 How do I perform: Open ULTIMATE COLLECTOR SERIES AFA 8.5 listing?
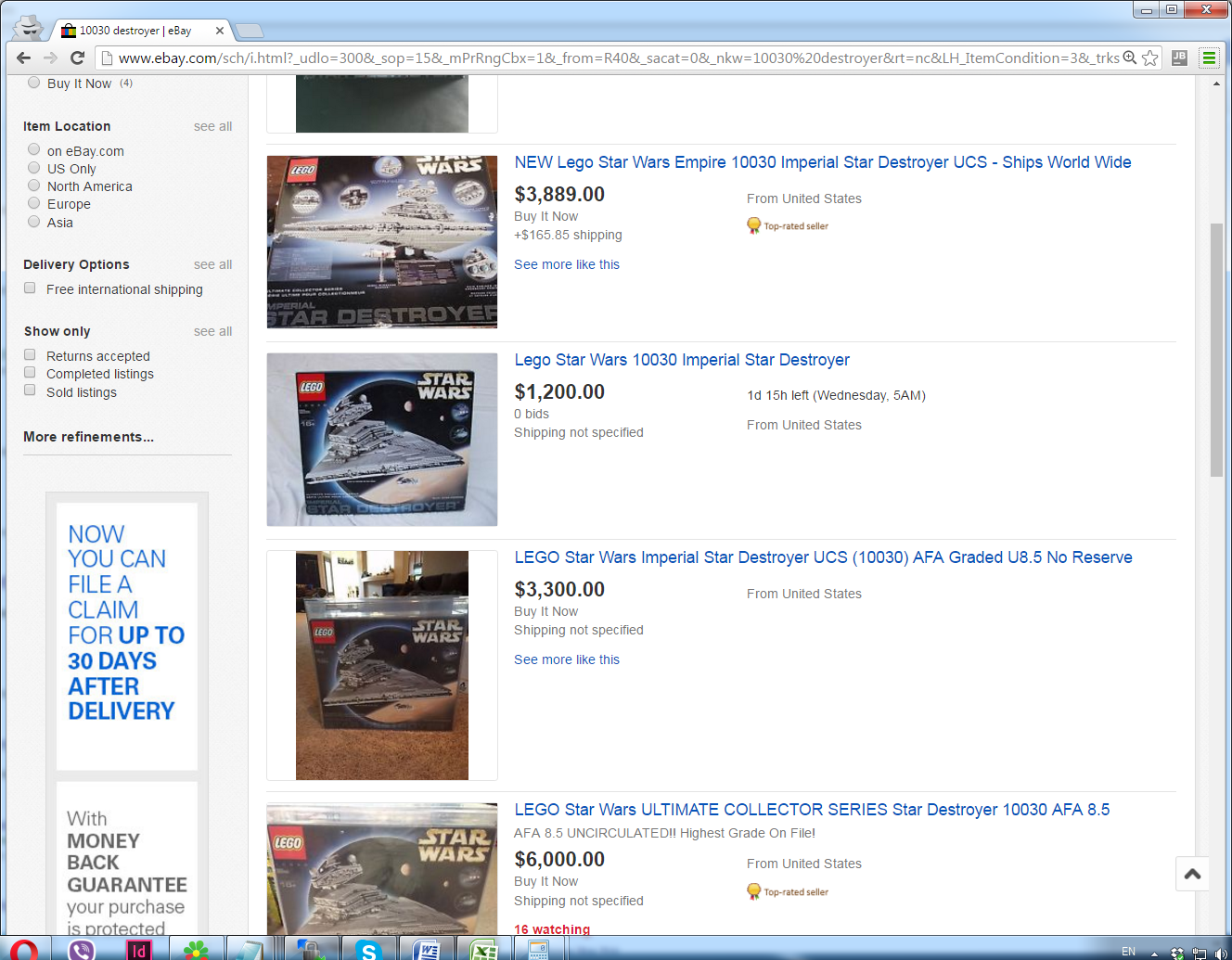point(812,810)
